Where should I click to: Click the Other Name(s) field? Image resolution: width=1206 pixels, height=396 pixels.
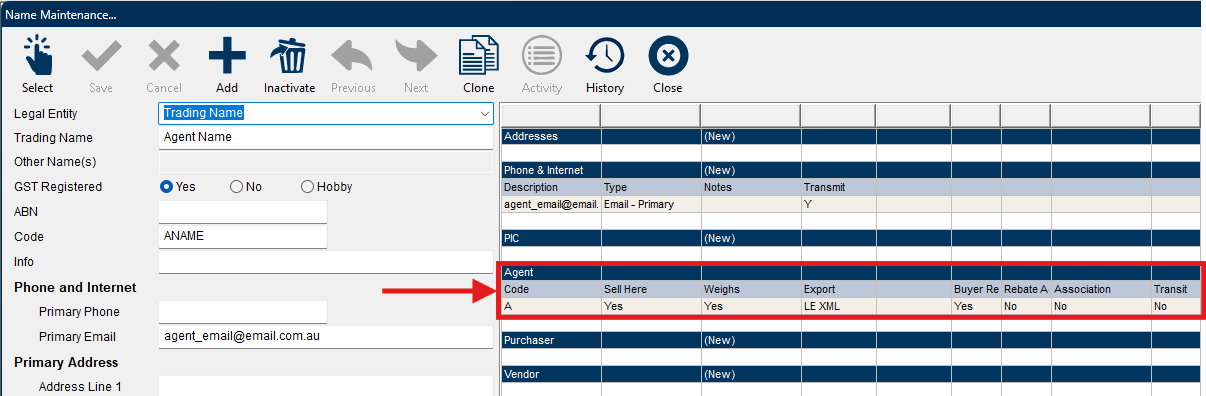point(325,161)
